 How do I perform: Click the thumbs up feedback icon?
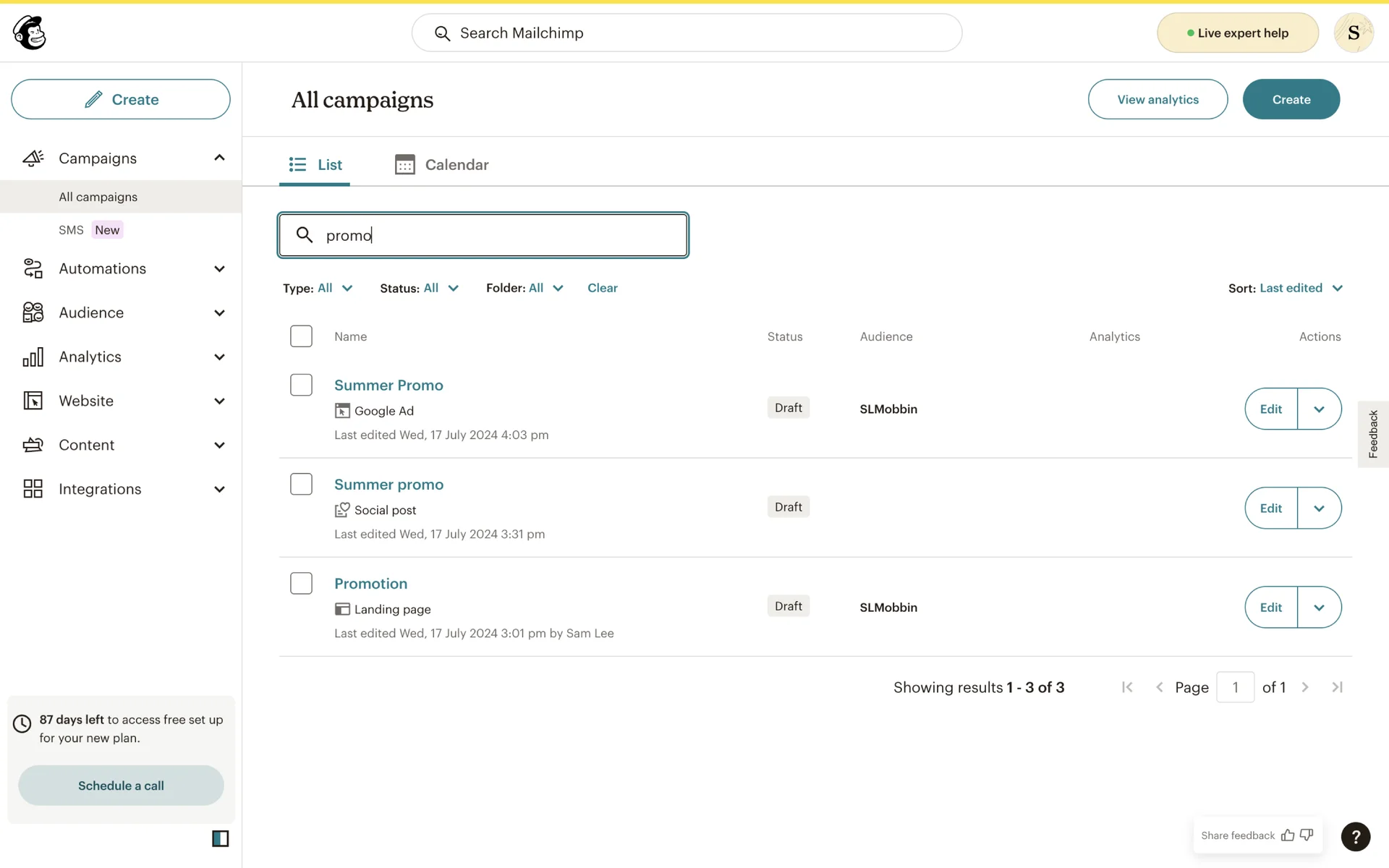coord(1288,835)
